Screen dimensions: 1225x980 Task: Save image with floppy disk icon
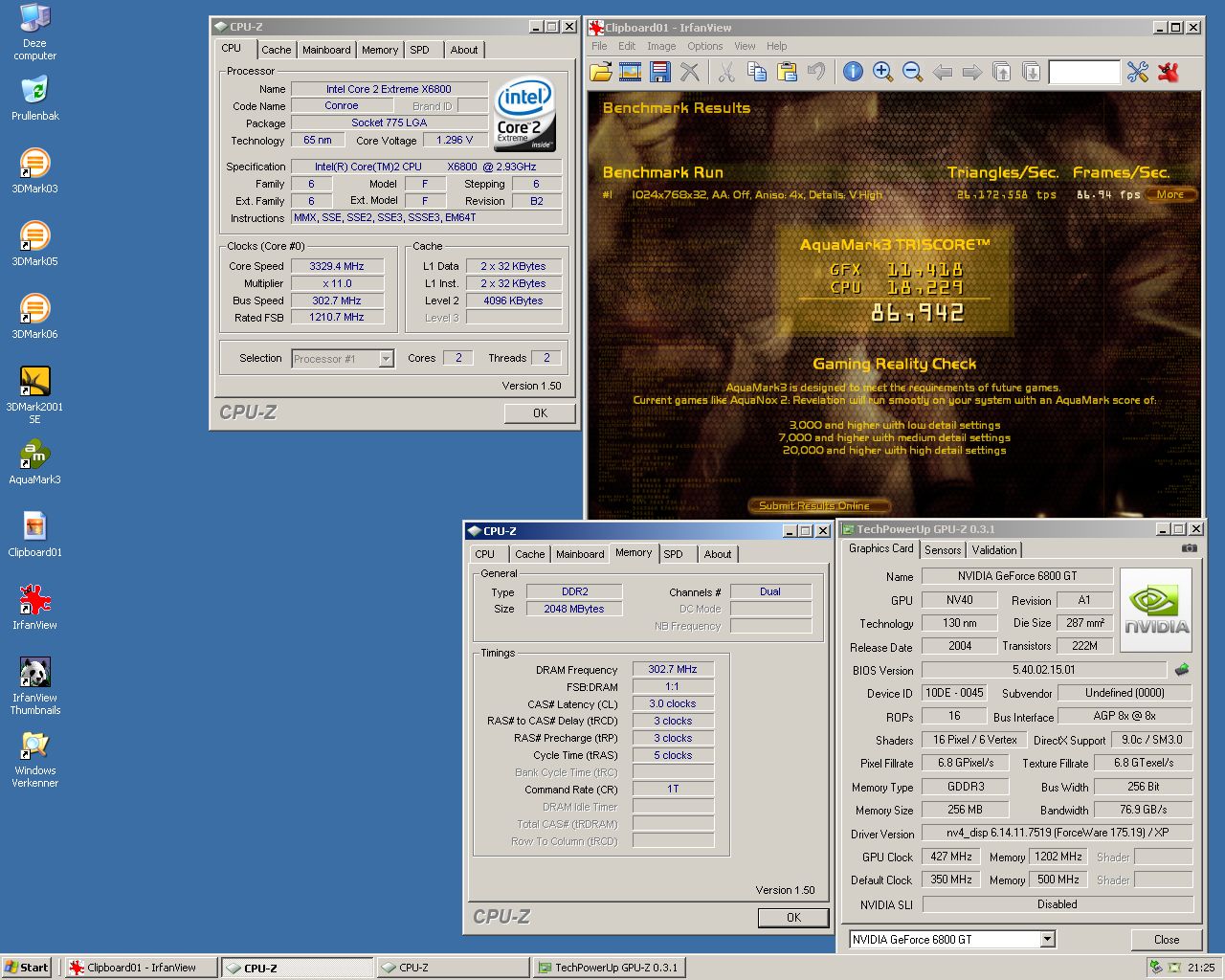[x=659, y=72]
